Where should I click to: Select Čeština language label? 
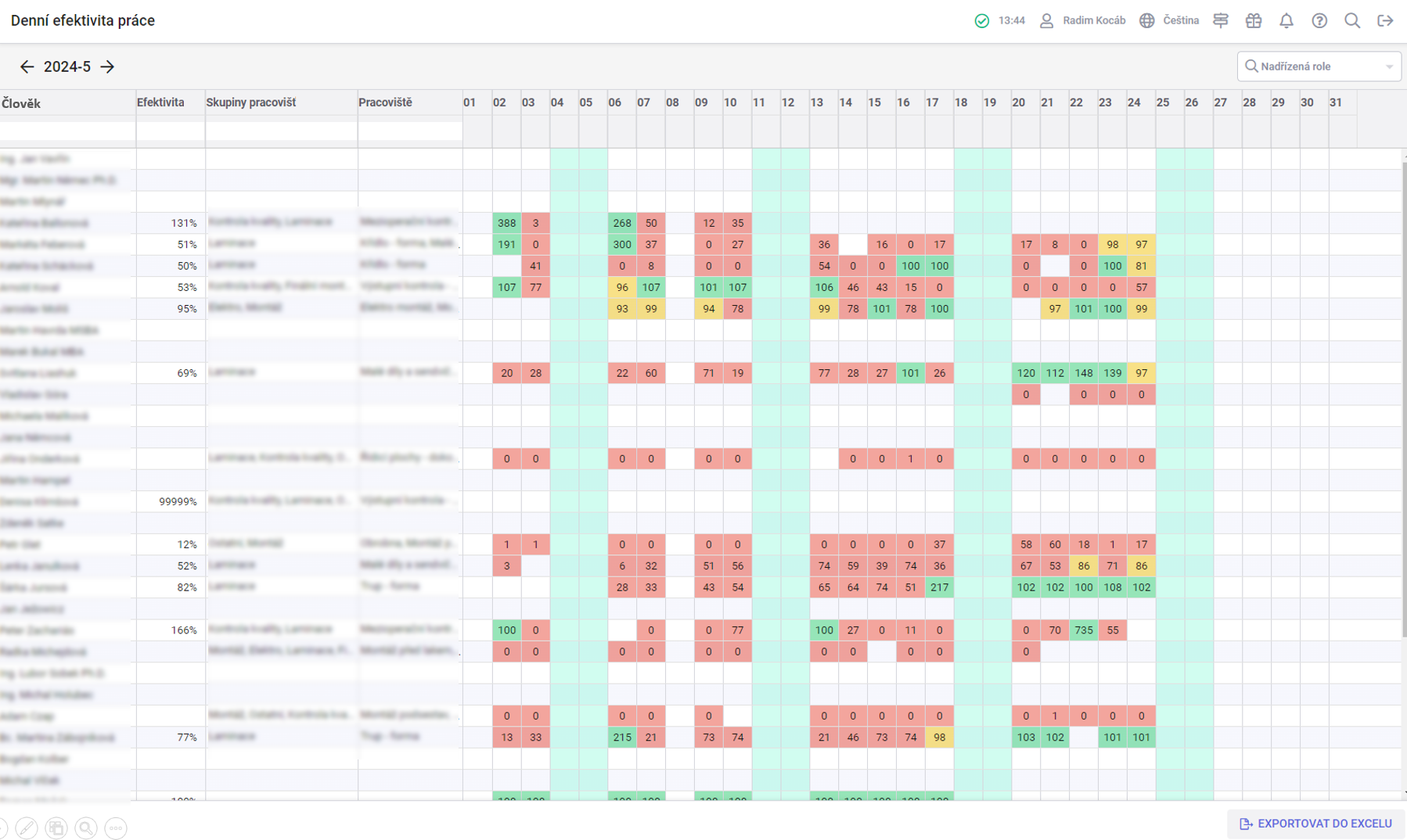click(1181, 21)
